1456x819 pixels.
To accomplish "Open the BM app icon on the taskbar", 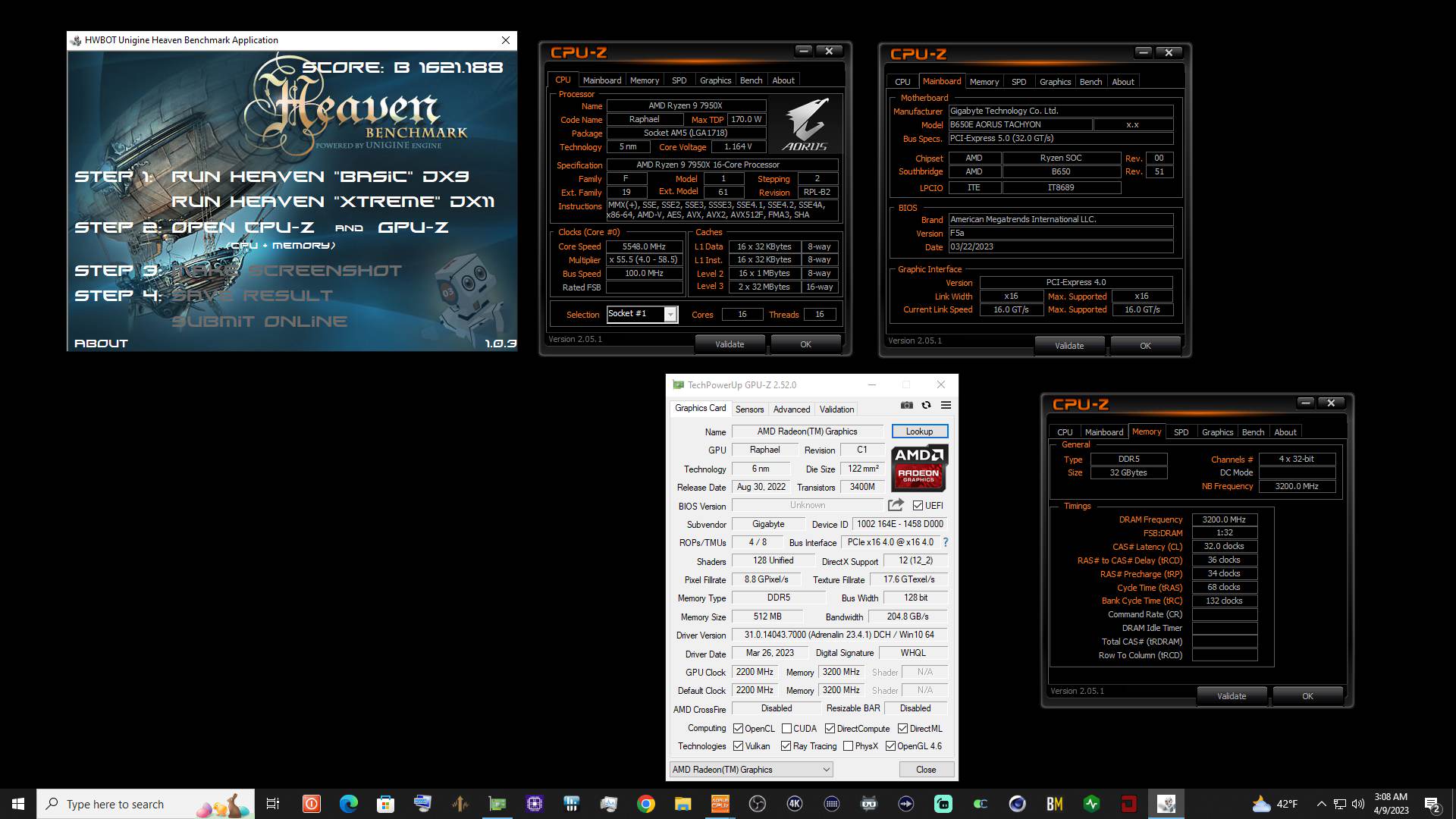I will [x=1055, y=804].
